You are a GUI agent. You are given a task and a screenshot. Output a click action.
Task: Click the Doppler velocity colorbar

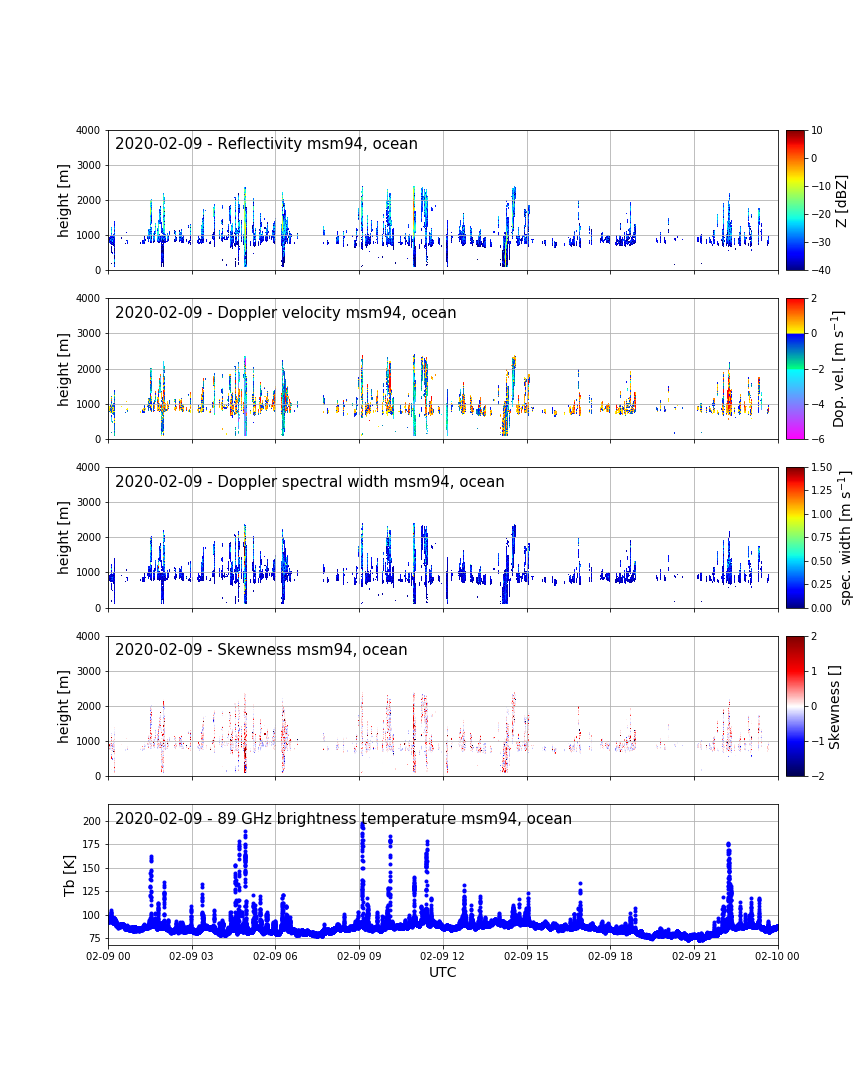795,368
